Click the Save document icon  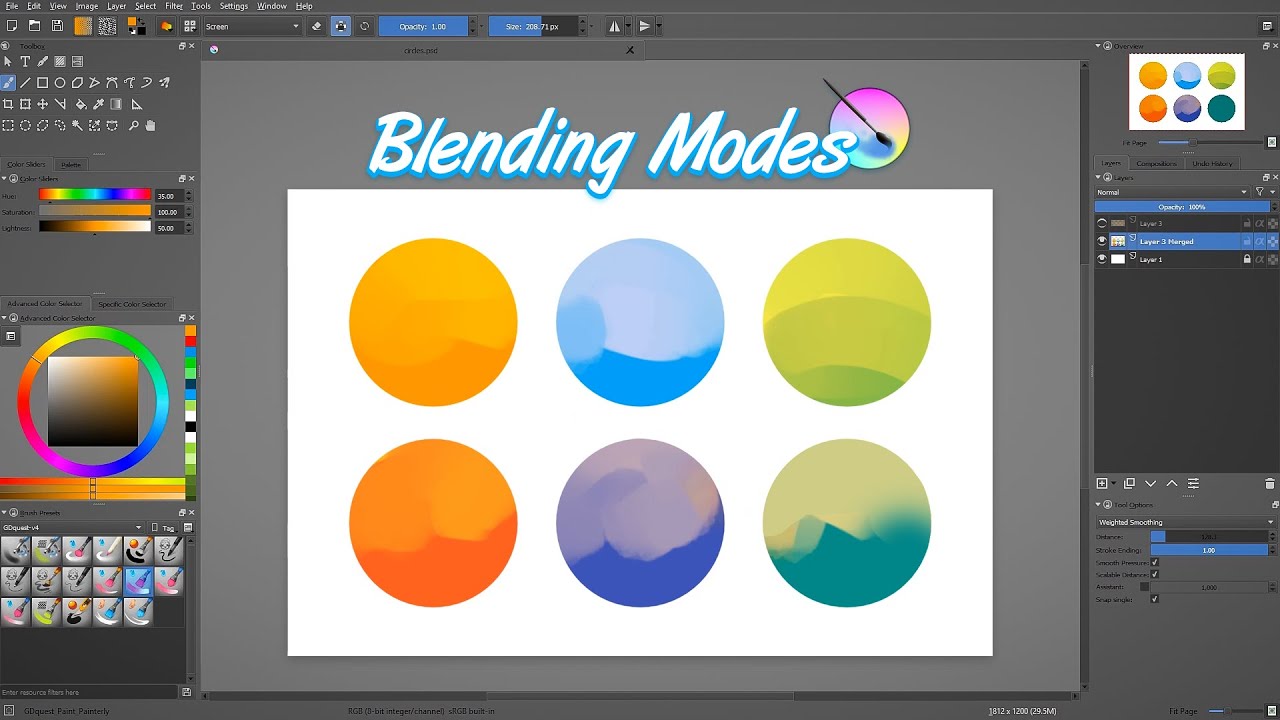click(57, 26)
